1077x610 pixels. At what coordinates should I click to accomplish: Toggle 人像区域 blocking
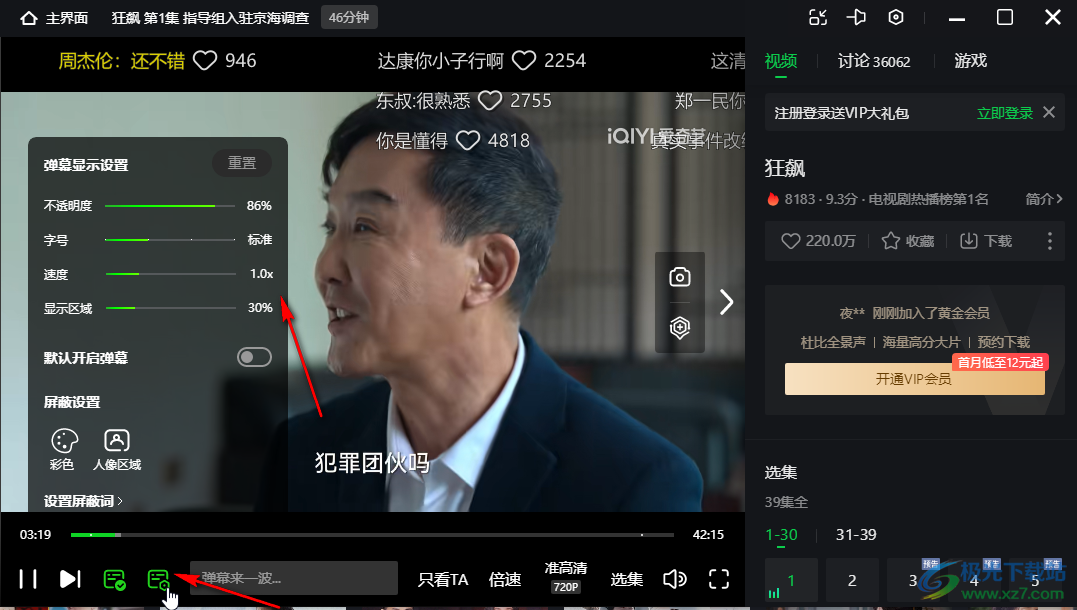point(117,450)
